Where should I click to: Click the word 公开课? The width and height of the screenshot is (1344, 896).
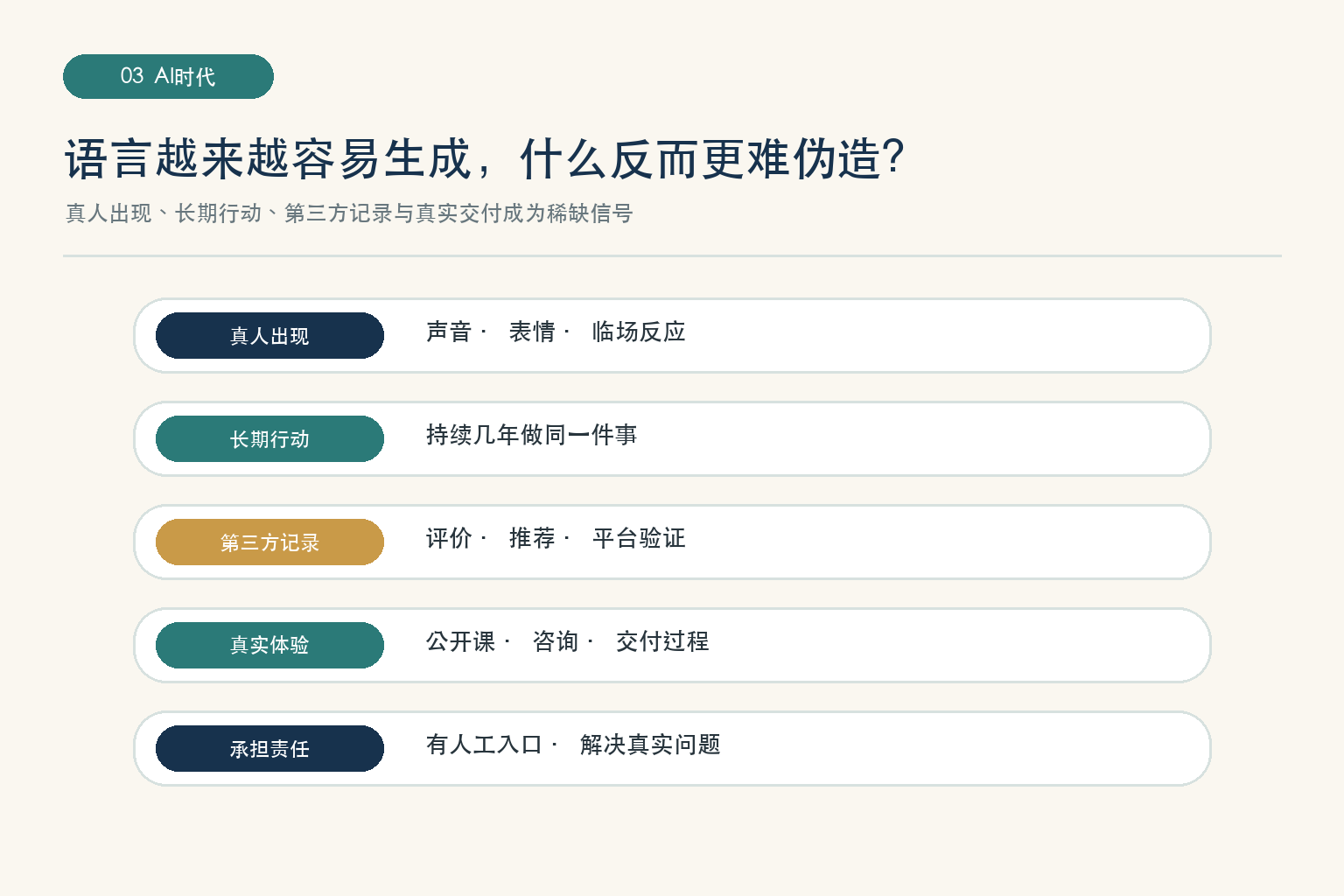coord(461,641)
